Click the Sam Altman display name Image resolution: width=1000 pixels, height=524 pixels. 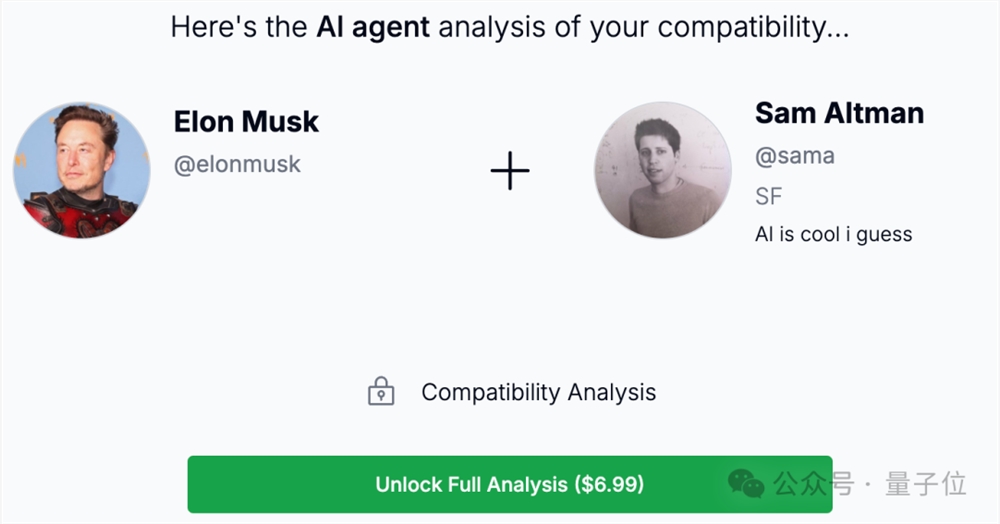tap(839, 113)
